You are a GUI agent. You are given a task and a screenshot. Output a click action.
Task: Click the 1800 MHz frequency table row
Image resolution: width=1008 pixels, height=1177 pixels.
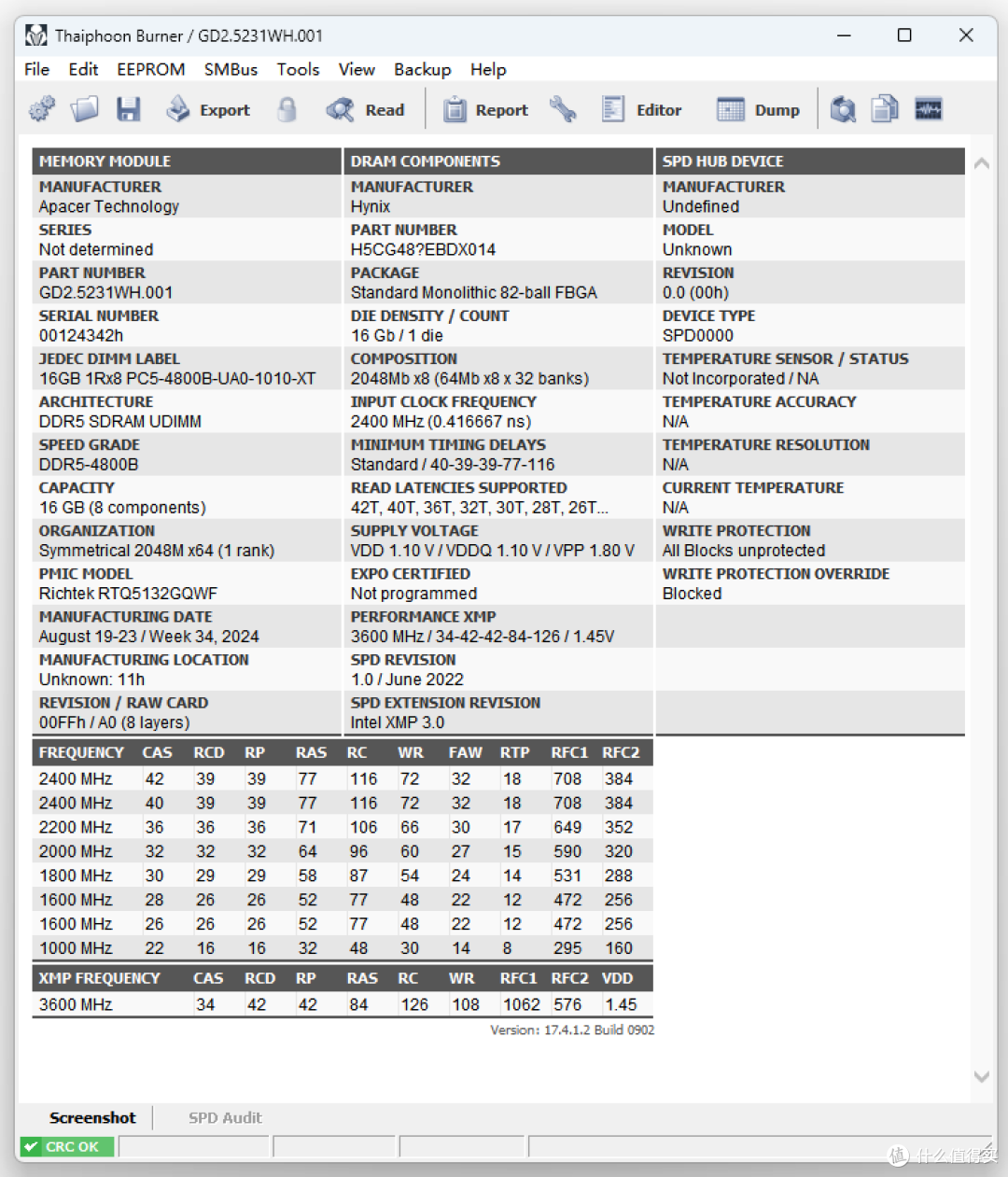point(343,876)
